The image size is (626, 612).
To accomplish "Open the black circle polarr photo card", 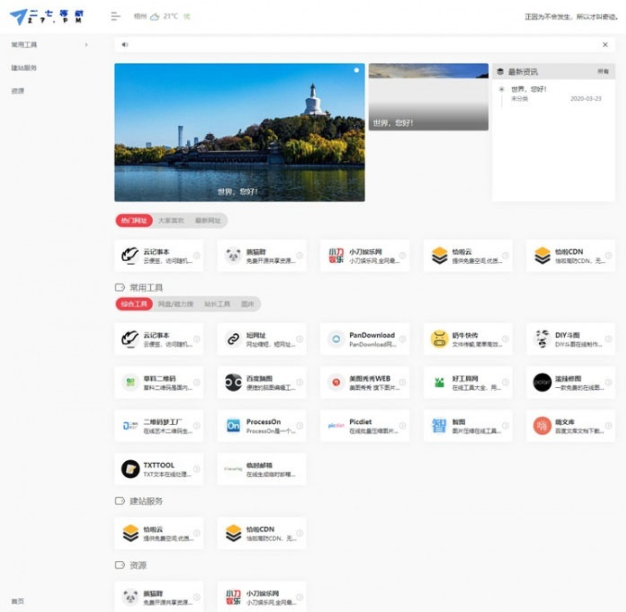I will pyautogui.click(x=571, y=382).
